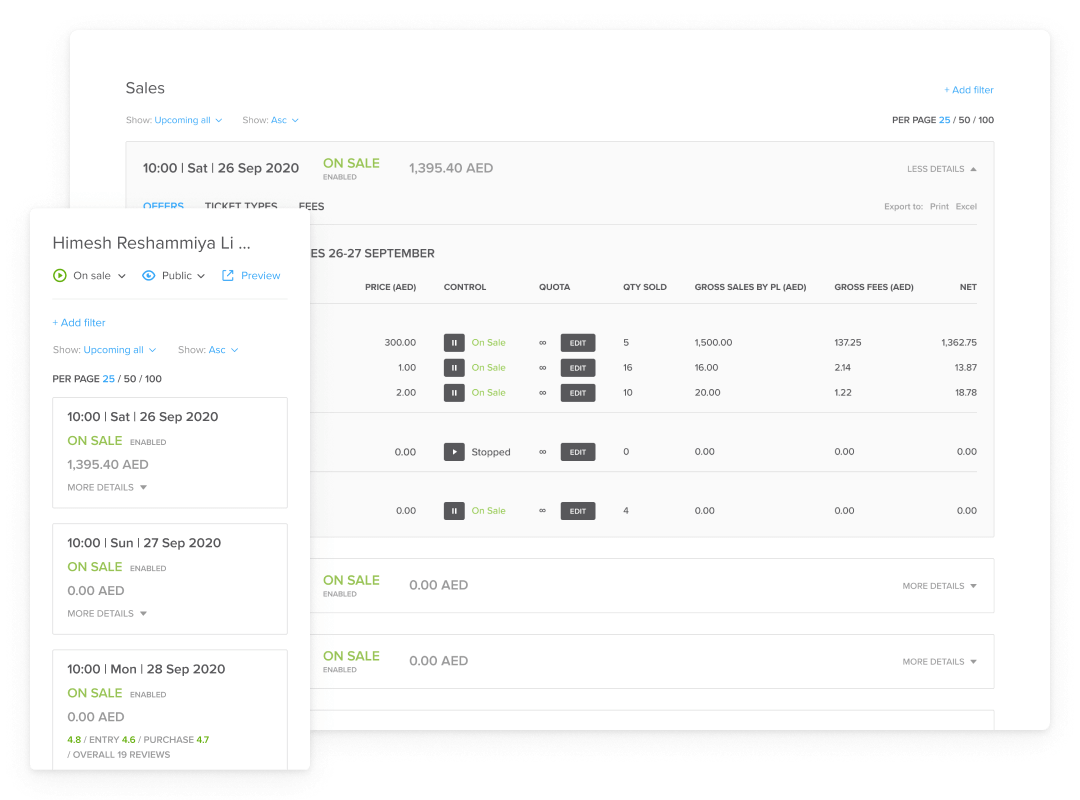This screenshot has width=1080, height=800.
Task: Select the 10:00 Mon 28 Sep 2020 card
Action: (170, 710)
